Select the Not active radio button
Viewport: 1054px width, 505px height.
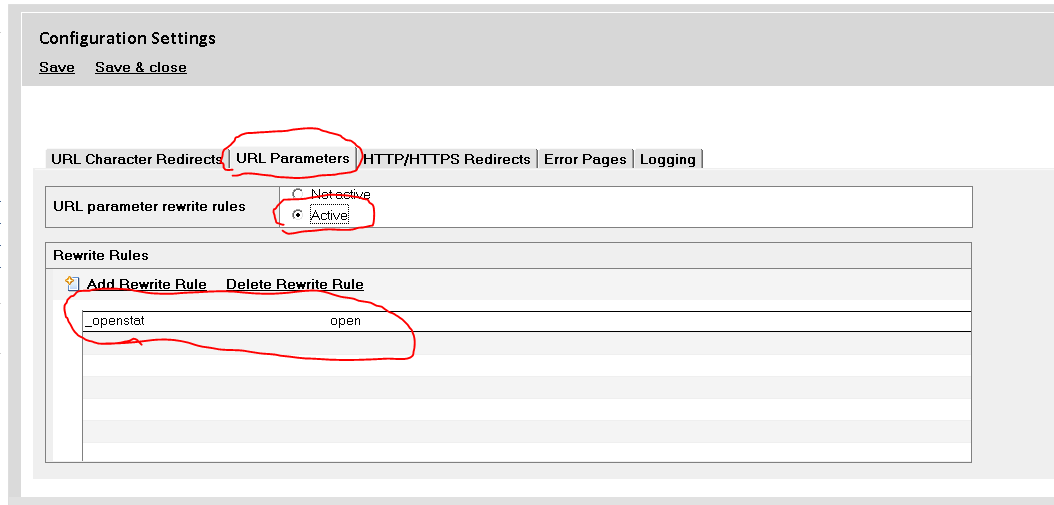pyautogui.click(x=297, y=194)
